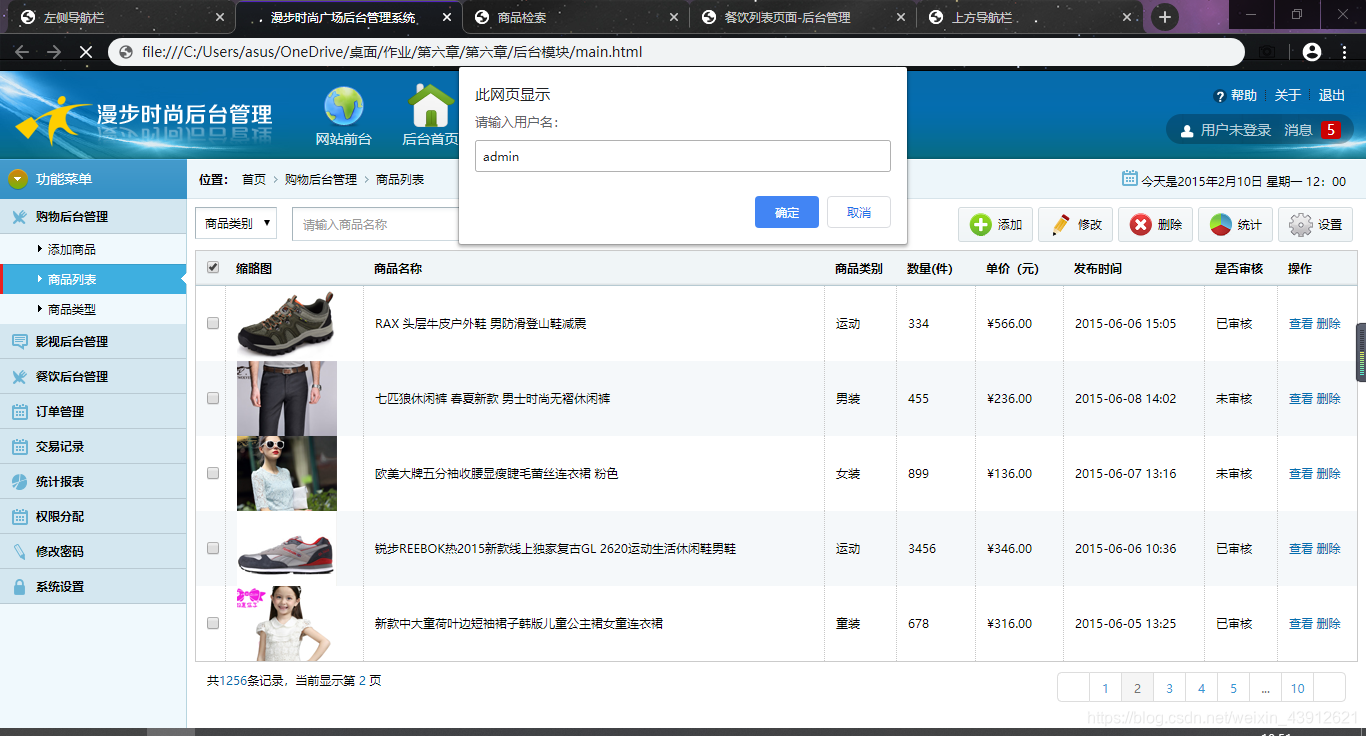Viewport: 1366px width, 736px height.
Task: Click the browser forward arrow
Action: click(x=53, y=52)
